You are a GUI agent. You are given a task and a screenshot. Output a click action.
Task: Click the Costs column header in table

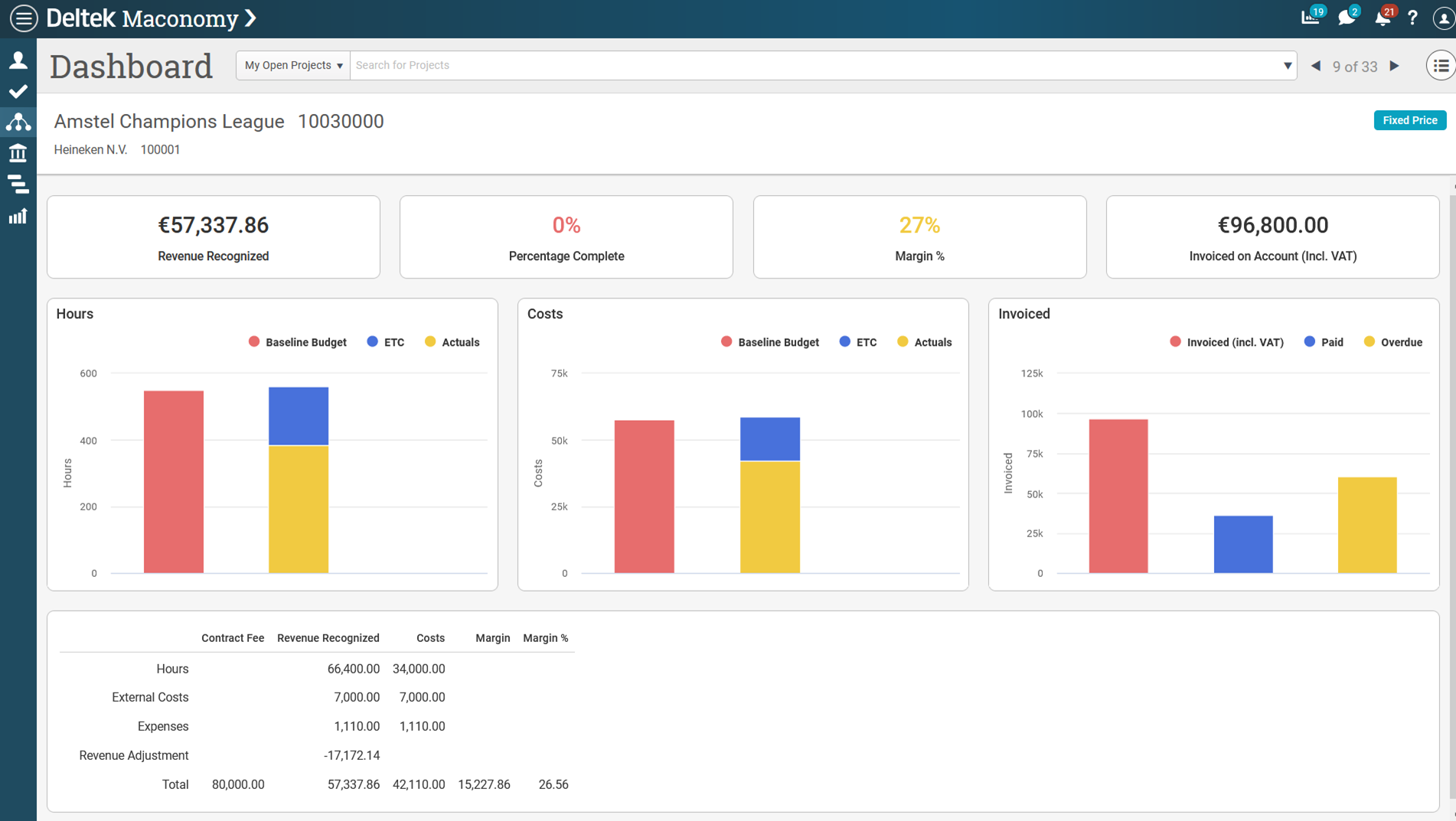click(x=430, y=638)
